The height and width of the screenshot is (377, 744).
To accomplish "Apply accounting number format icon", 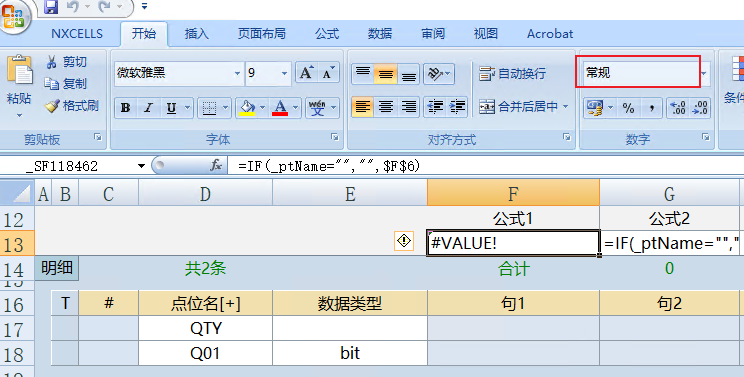I will coord(595,108).
